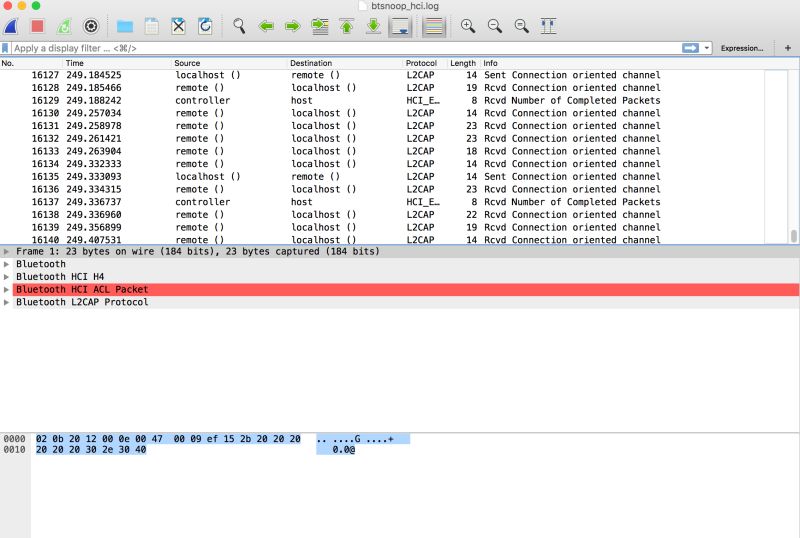
Task: Select packet 16137 Number of Completed Packets
Action: [382, 202]
